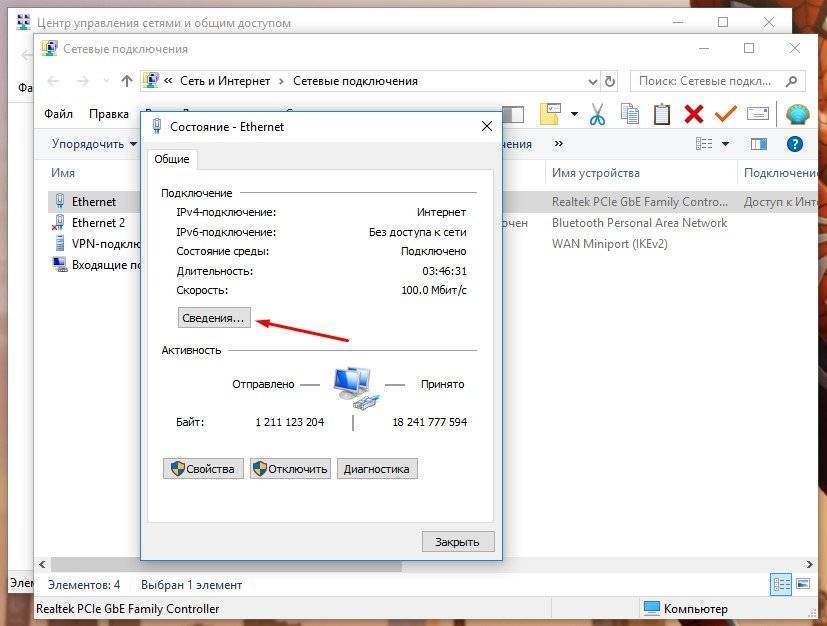Image resolution: width=827 pixels, height=626 pixels.
Task: Click the scissors Cut icon in toolbar
Action: click(x=597, y=114)
